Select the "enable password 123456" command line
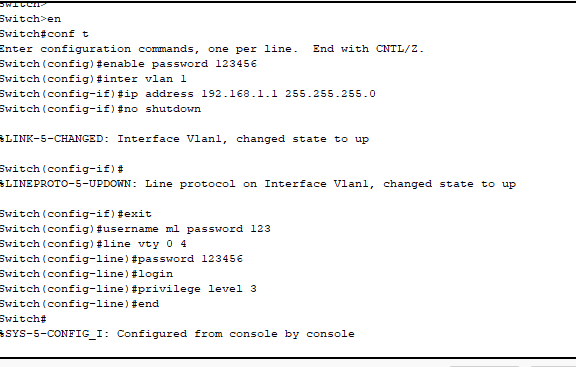This screenshot has width=576, height=367. [x=128, y=64]
